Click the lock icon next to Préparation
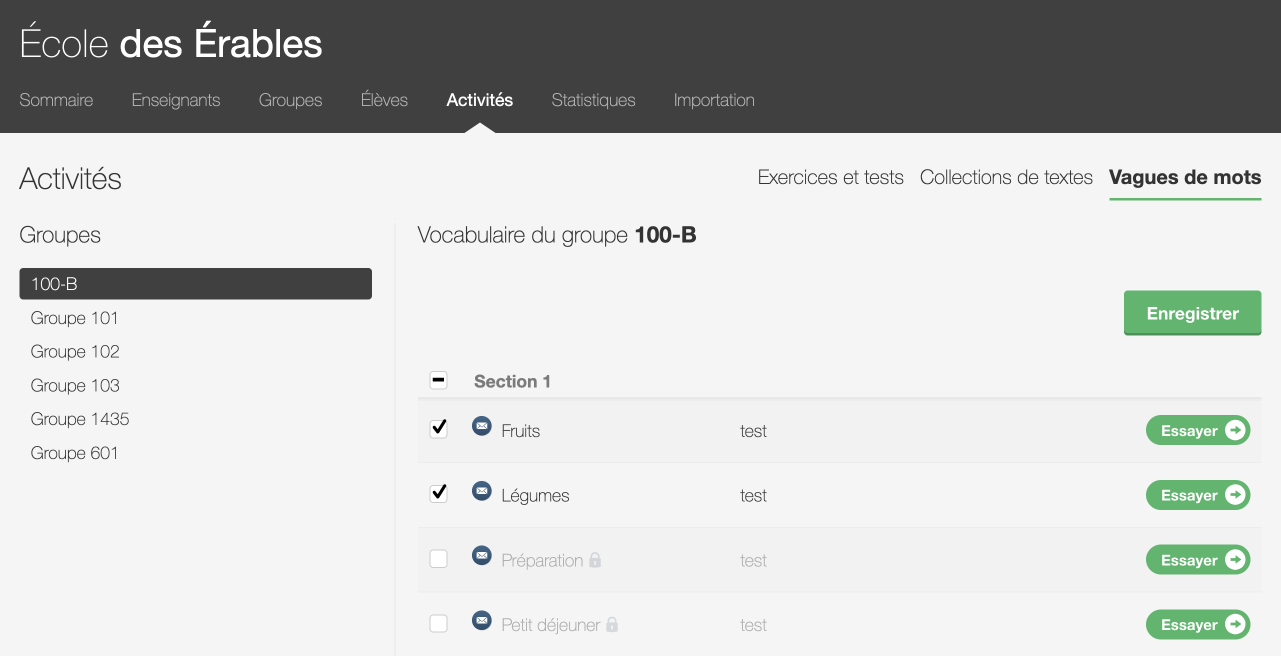Screen dimensions: 1281x656 [595, 560]
